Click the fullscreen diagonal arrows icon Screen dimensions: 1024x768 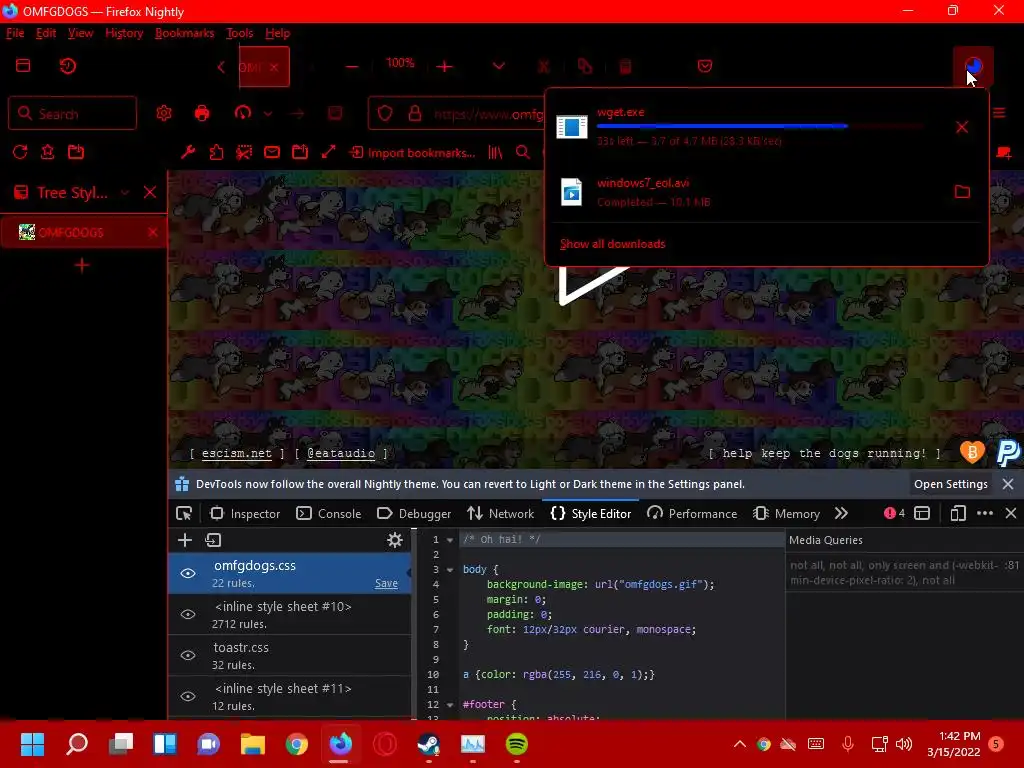click(328, 152)
